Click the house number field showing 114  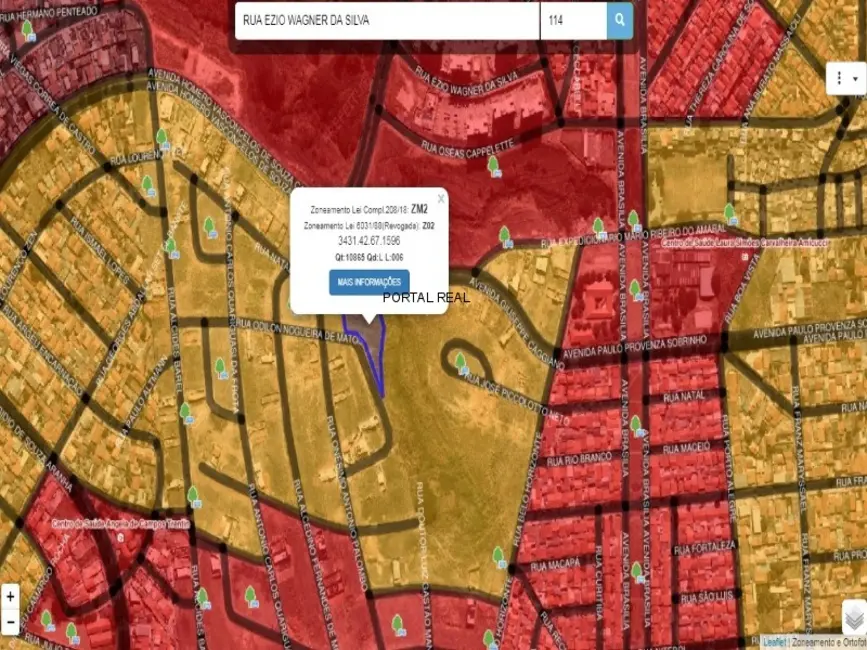[x=573, y=20]
